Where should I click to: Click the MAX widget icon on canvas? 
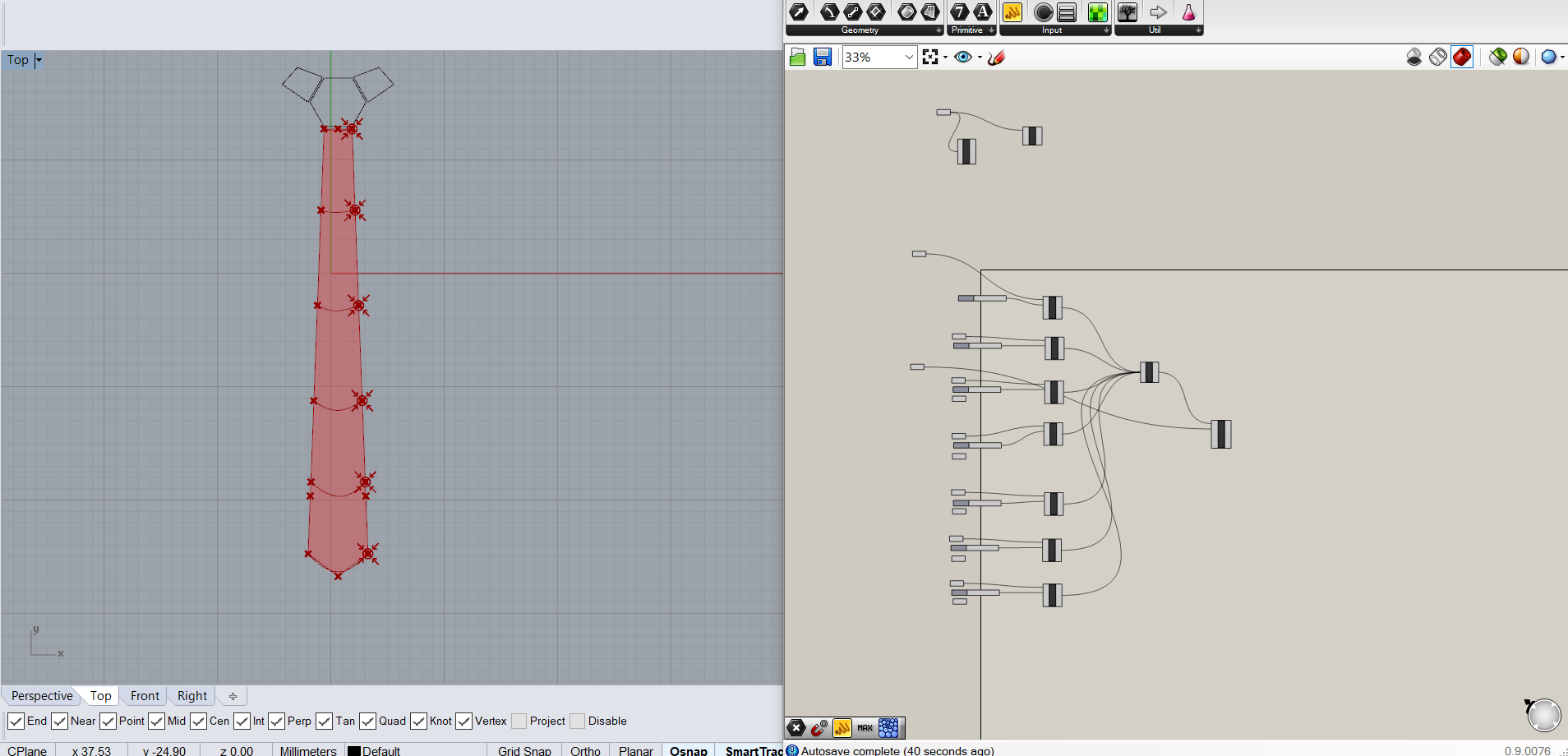point(865,727)
